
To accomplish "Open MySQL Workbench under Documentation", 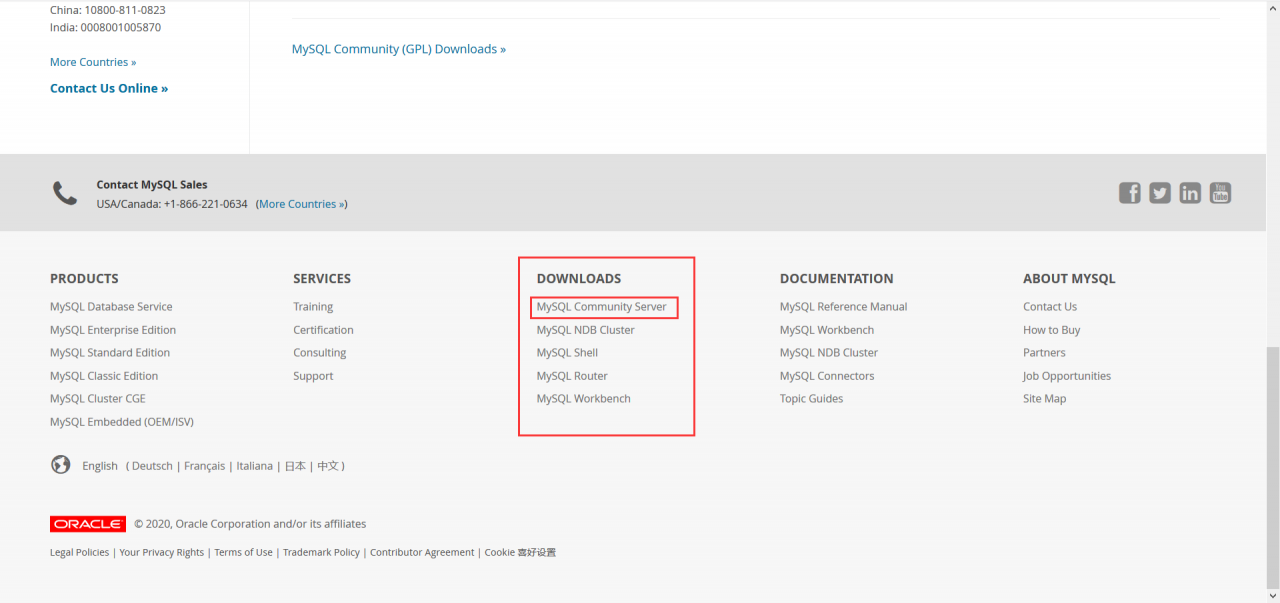I will (x=827, y=330).
